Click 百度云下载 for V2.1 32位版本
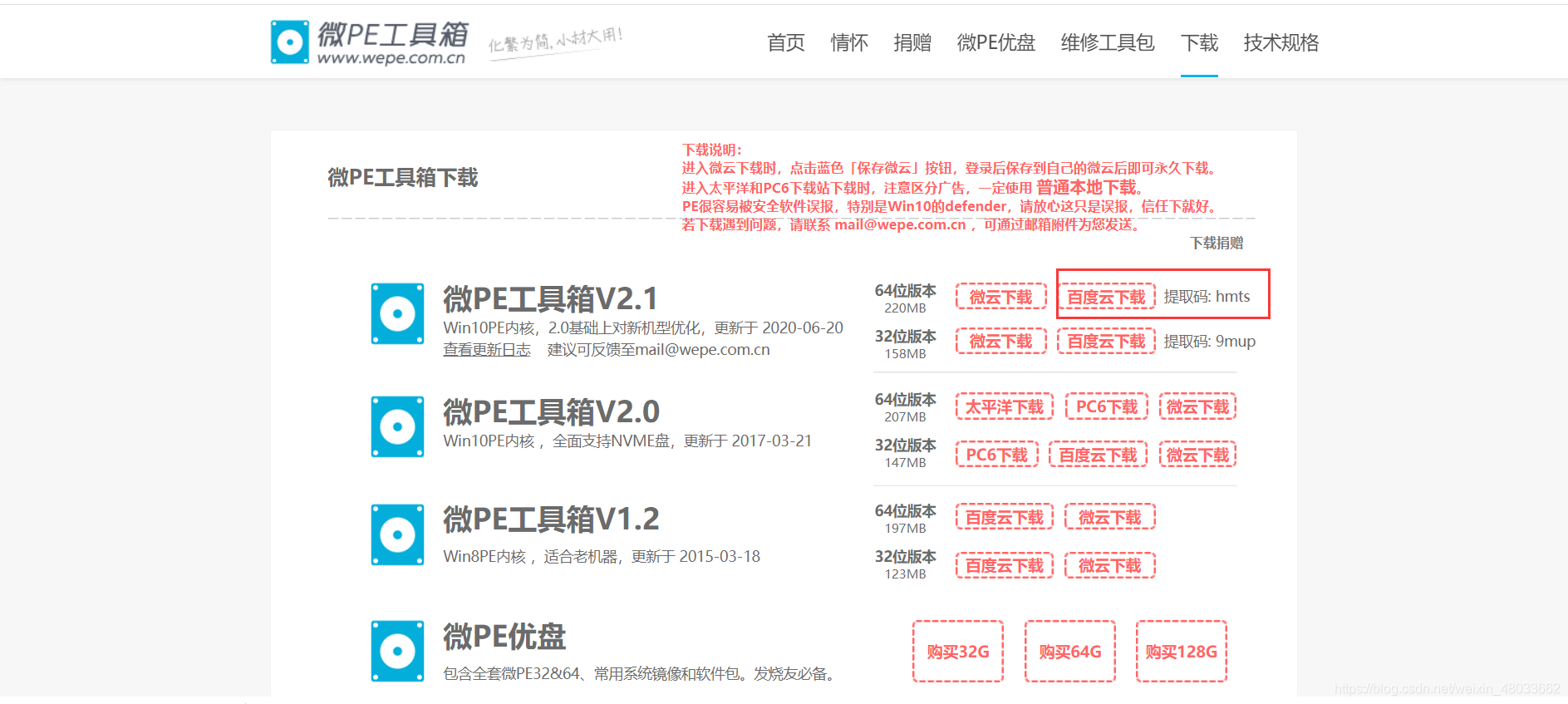Image resolution: width=1568 pixels, height=704 pixels. click(x=1106, y=341)
